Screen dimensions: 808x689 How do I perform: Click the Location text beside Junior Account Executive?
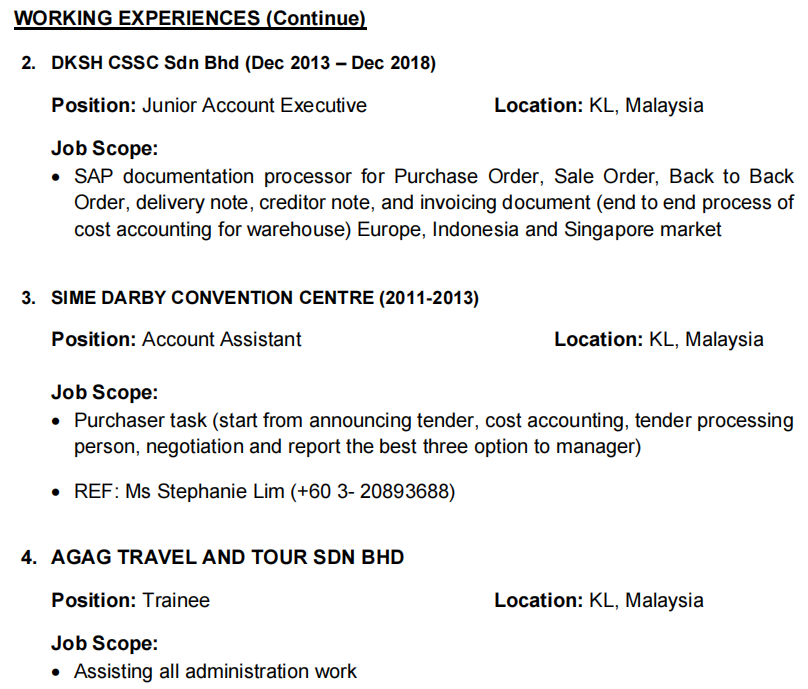tap(598, 105)
